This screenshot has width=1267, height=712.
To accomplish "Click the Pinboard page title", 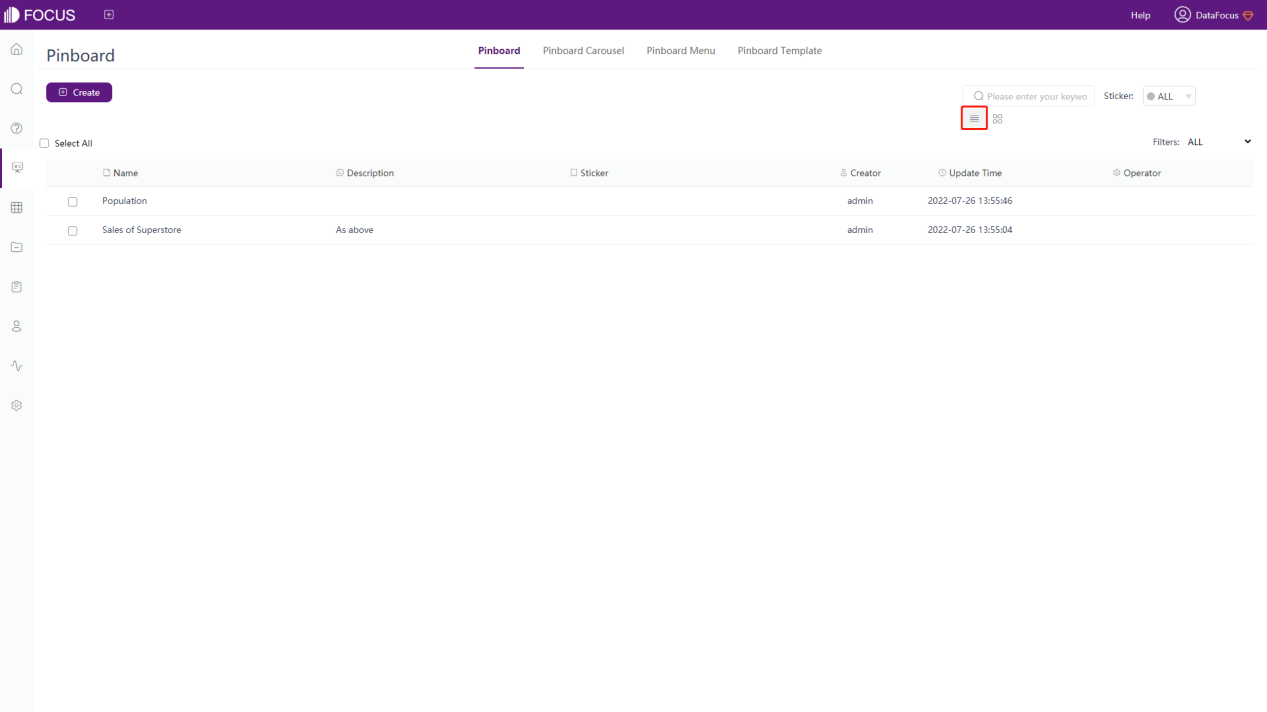I will tap(80, 56).
